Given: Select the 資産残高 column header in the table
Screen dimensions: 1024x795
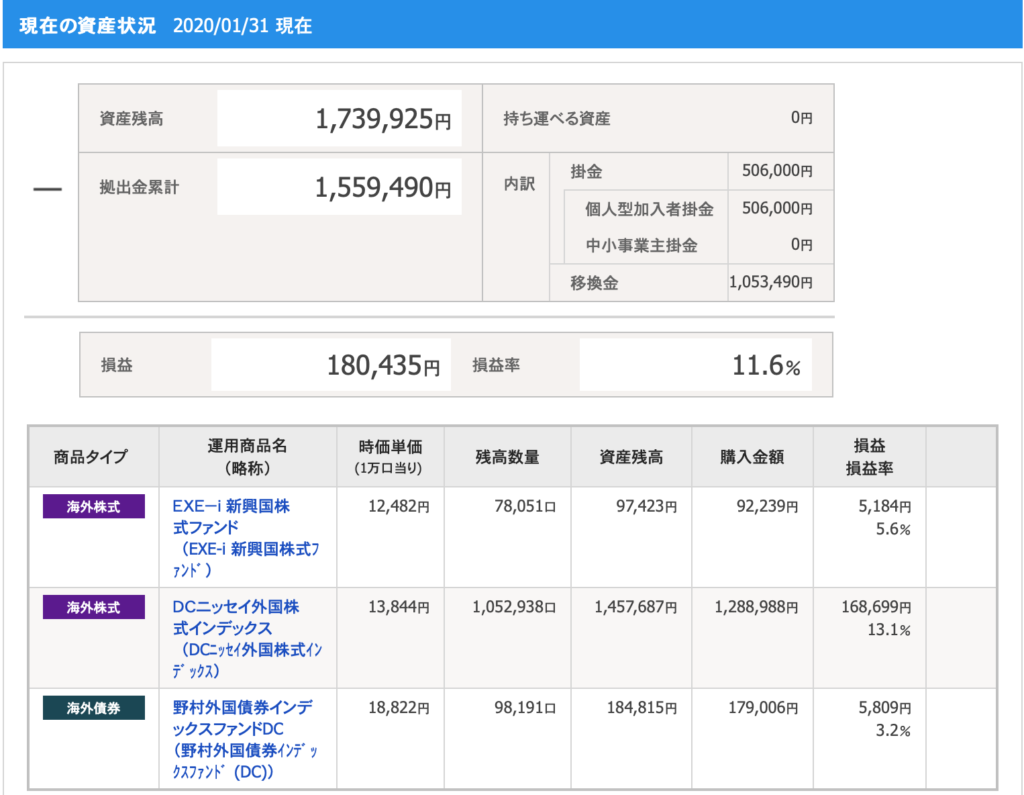Looking at the screenshot, I should (631, 457).
